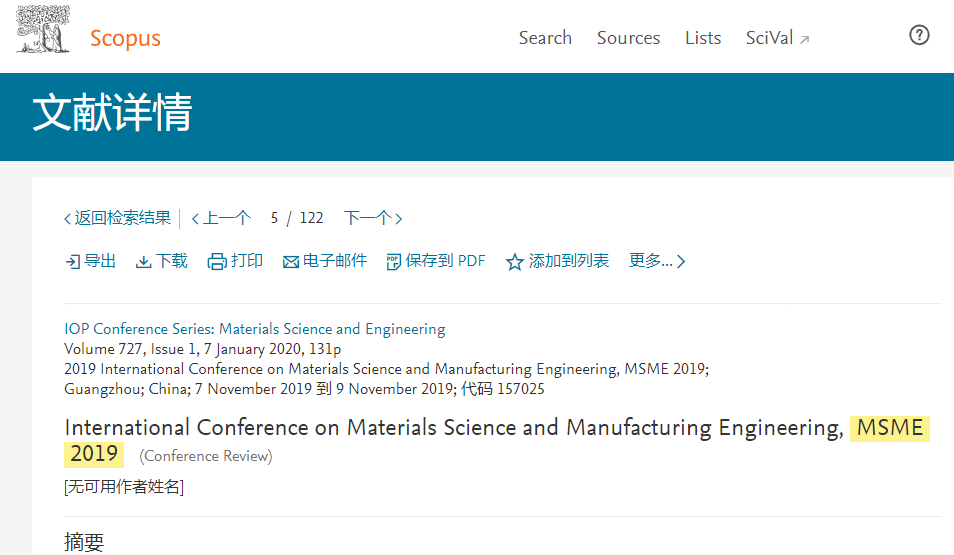Go to the next document with 下一个
The image size is (954, 555).
coord(373,218)
